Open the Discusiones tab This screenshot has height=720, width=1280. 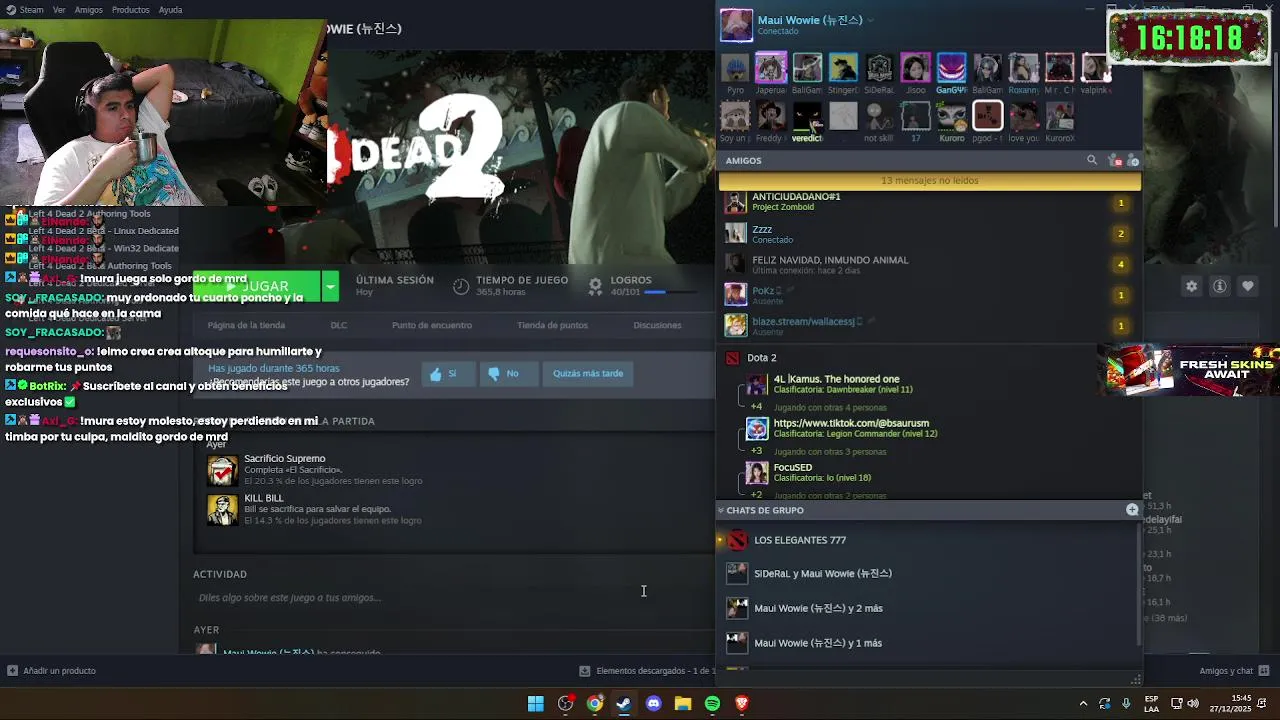(657, 325)
